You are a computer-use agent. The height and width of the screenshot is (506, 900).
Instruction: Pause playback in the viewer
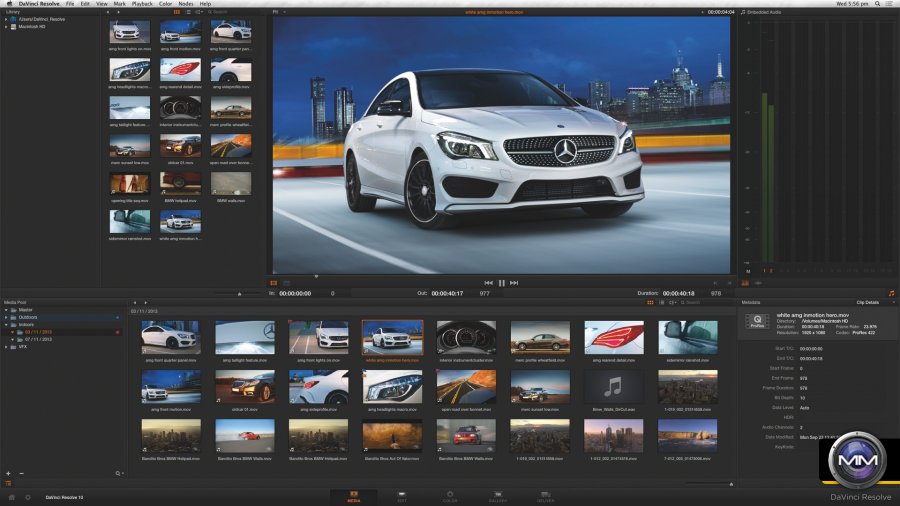coord(501,283)
